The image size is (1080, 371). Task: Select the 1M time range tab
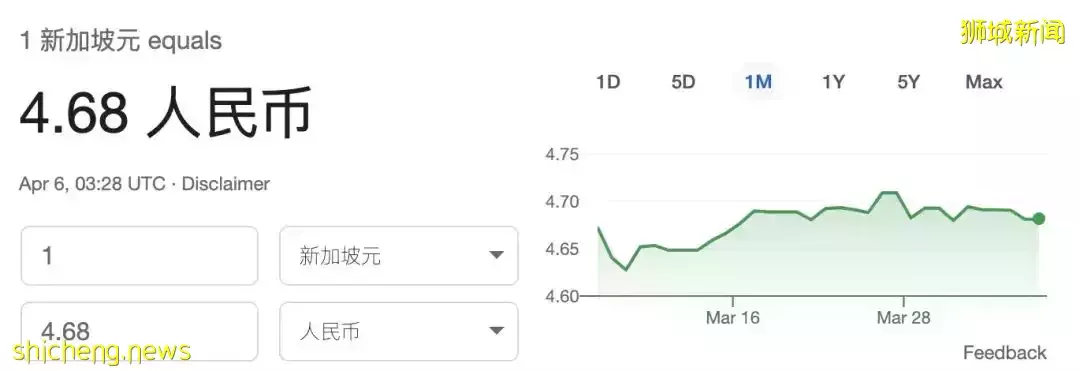pos(758,83)
